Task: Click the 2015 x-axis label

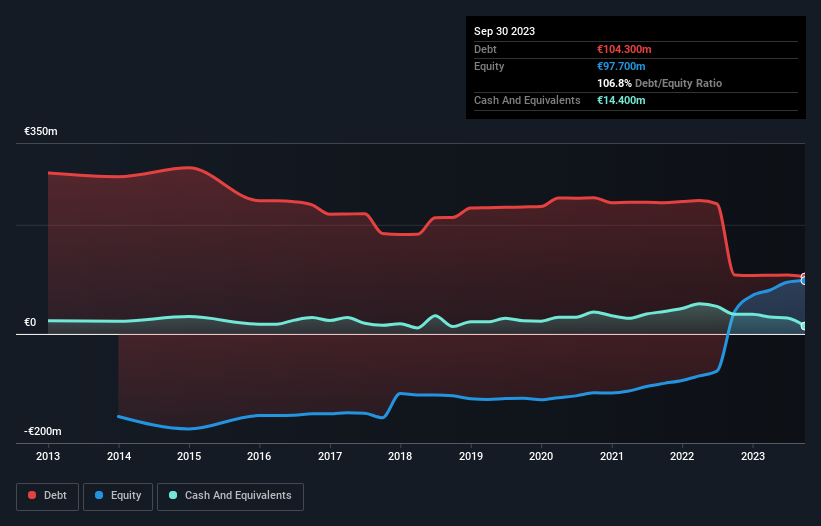Action: coord(189,456)
